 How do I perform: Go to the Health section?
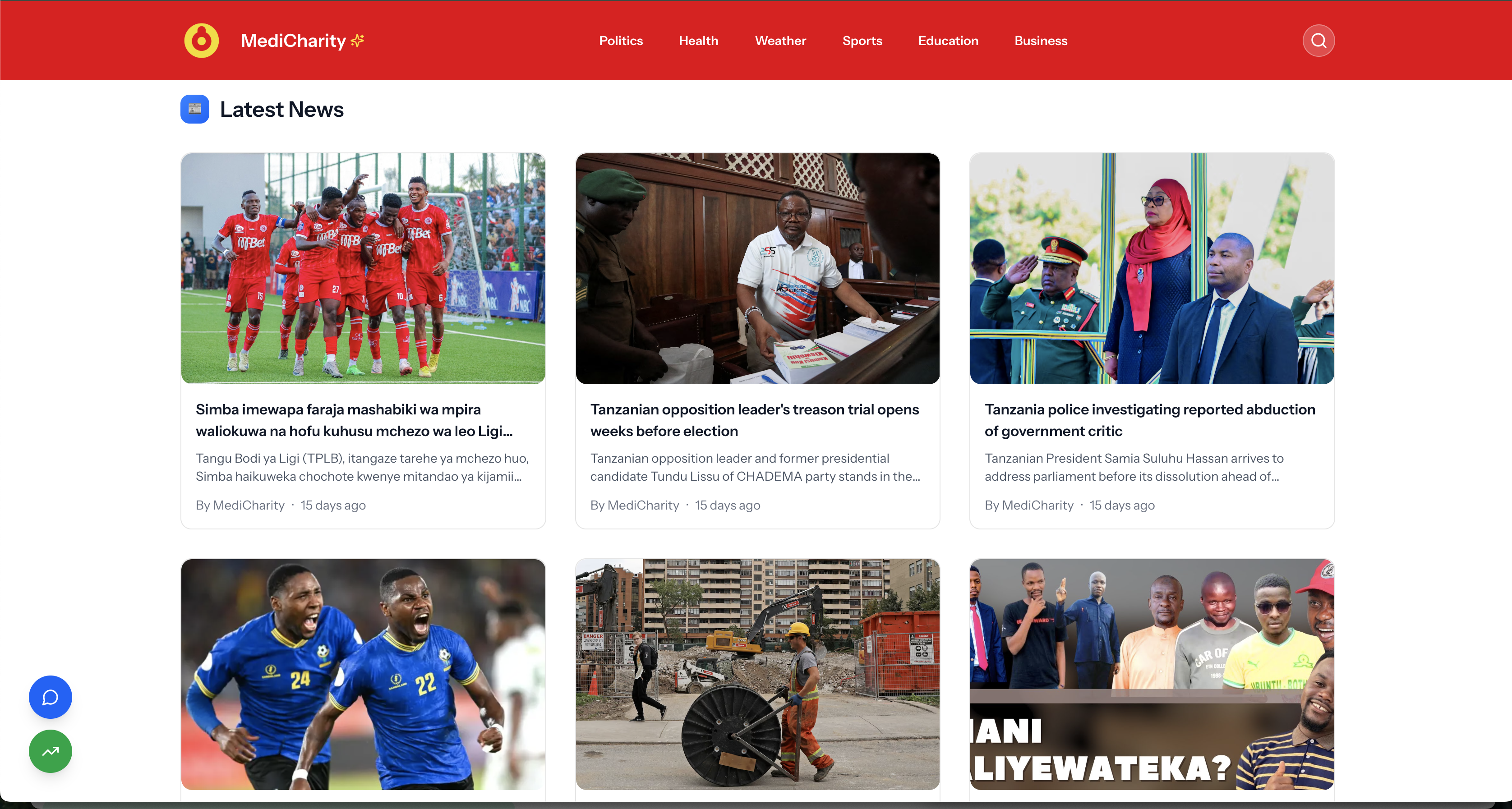698,41
